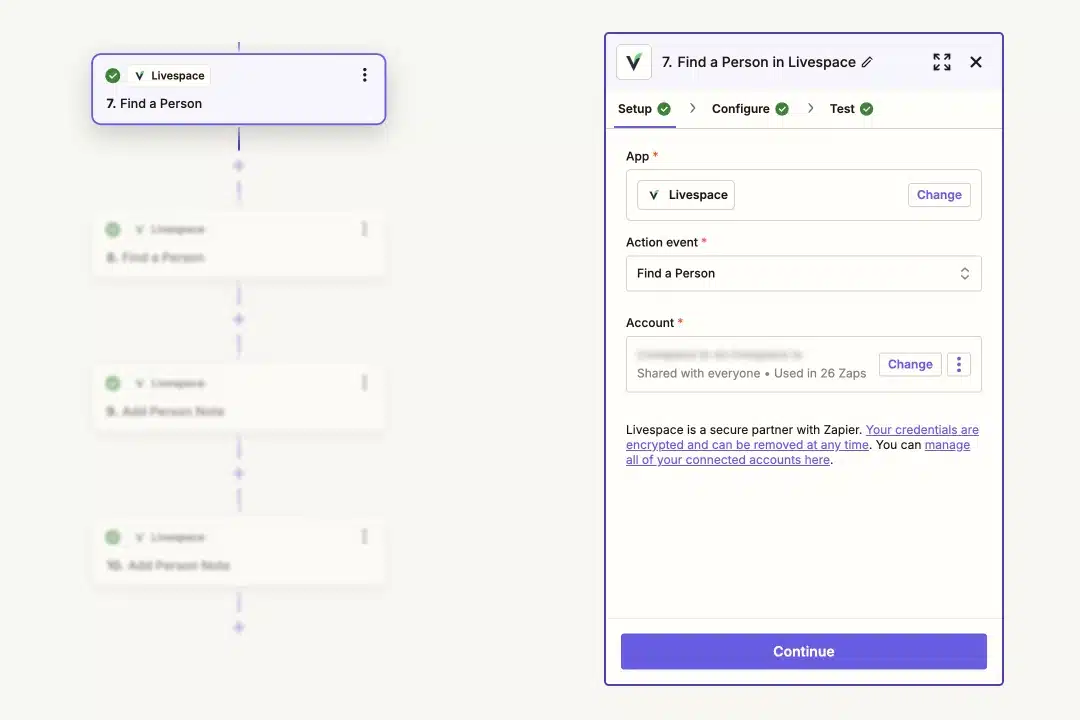The width and height of the screenshot is (1080, 720).
Task: Add a step using plus below step 8
Action: point(238,319)
